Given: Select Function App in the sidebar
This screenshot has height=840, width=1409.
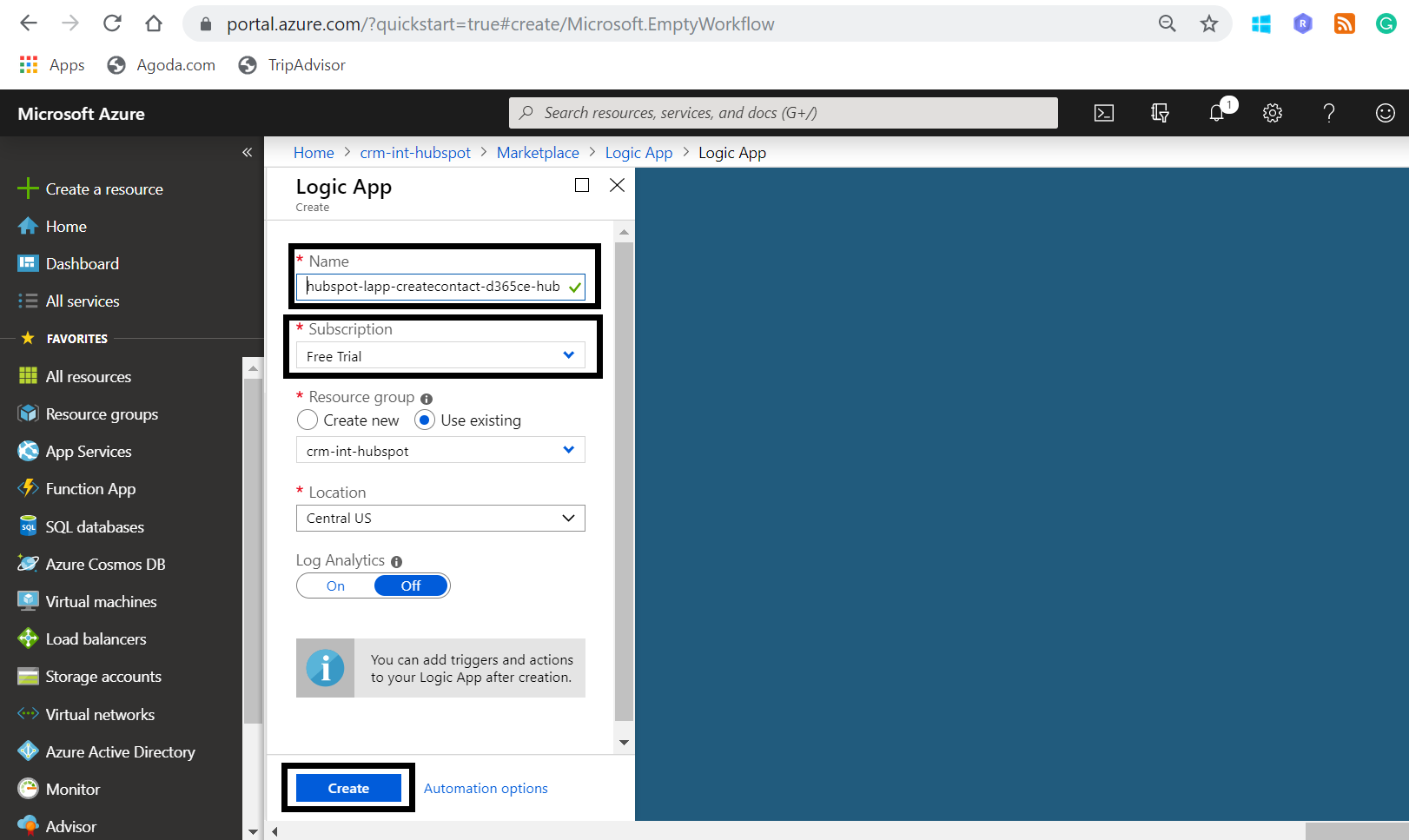Looking at the screenshot, I should (x=88, y=488).
